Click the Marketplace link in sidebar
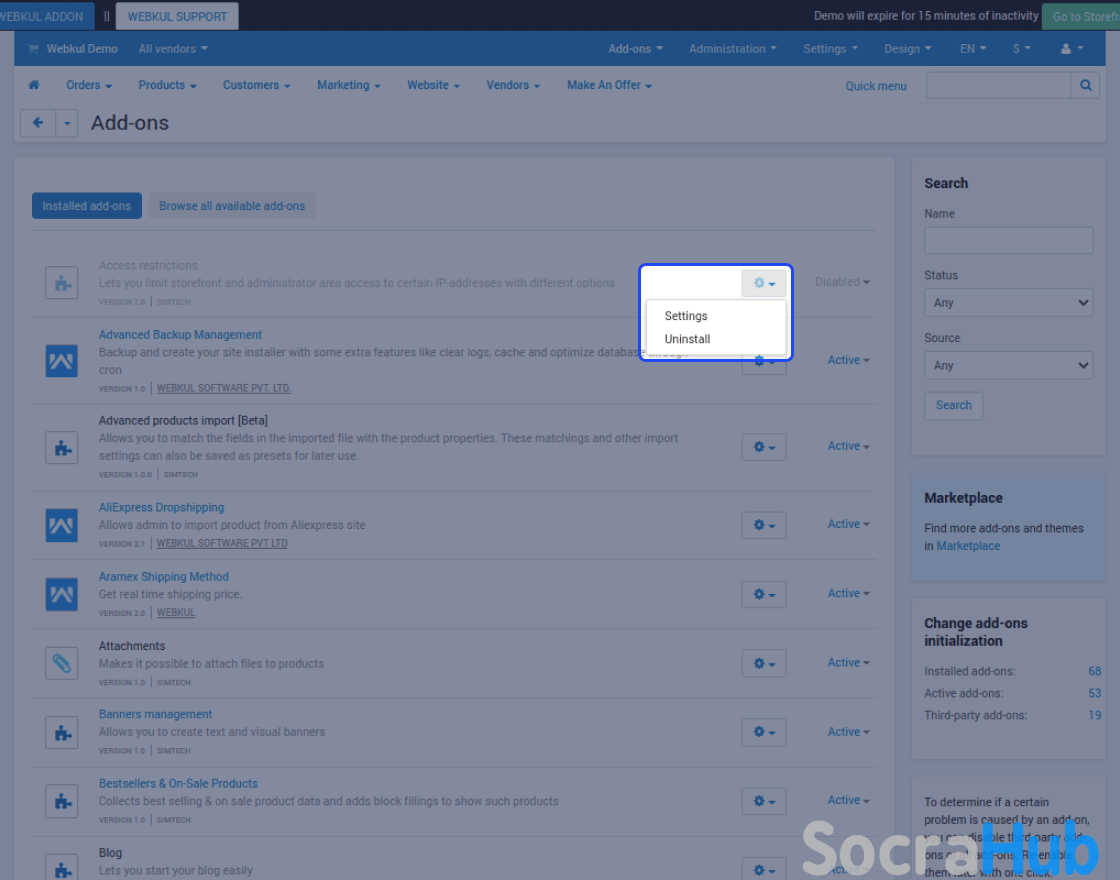Viewport: 1120px width, 880px height. tap(968, 546)
